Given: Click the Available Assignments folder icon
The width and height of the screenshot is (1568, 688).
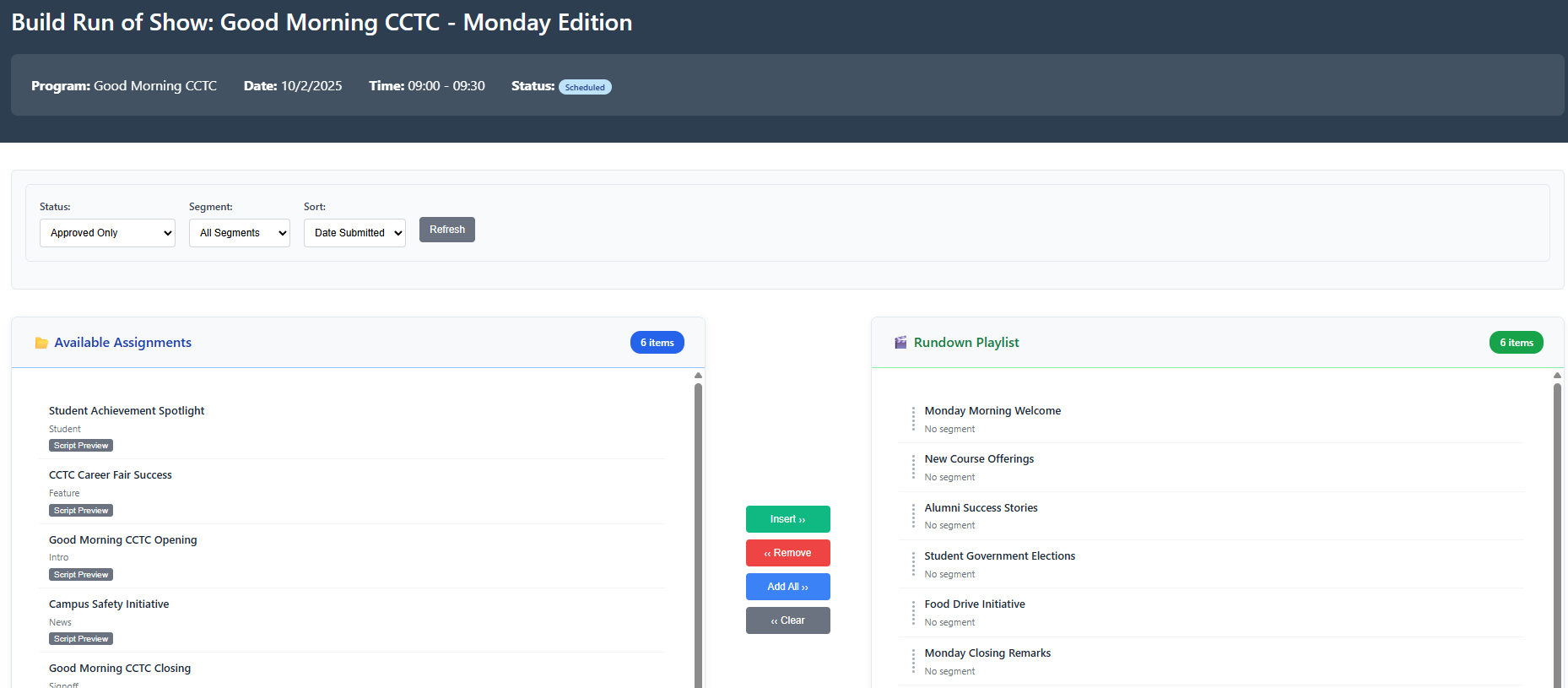Looking at the screenshot, I should (41, 343).
